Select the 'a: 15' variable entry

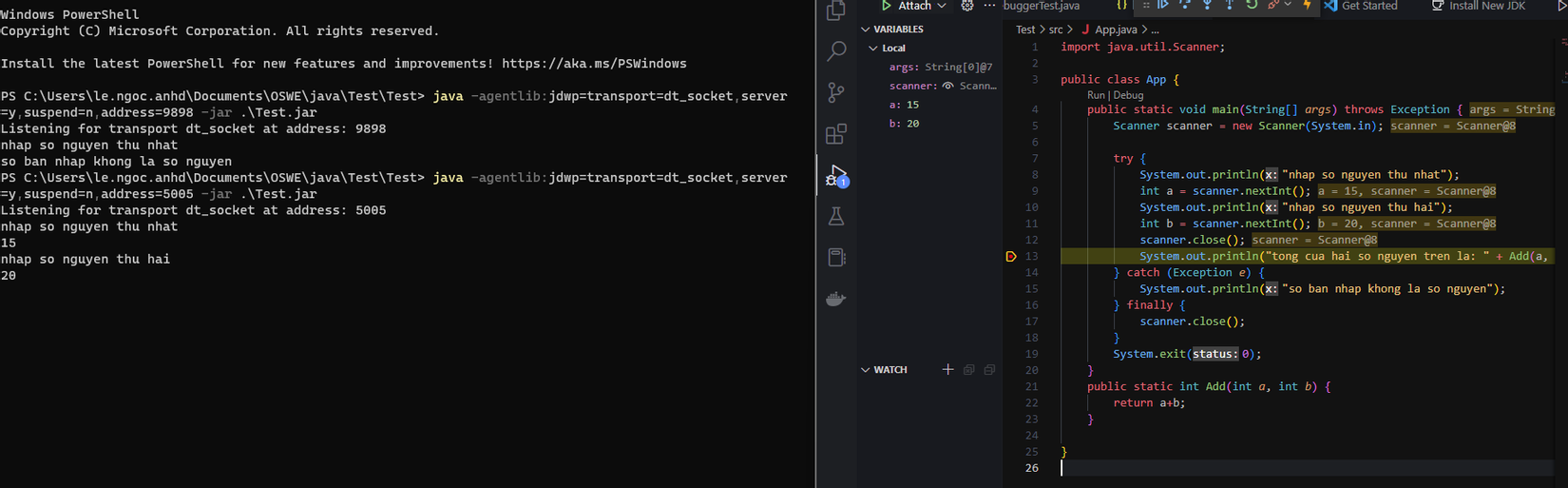click(x=904, y=105)
